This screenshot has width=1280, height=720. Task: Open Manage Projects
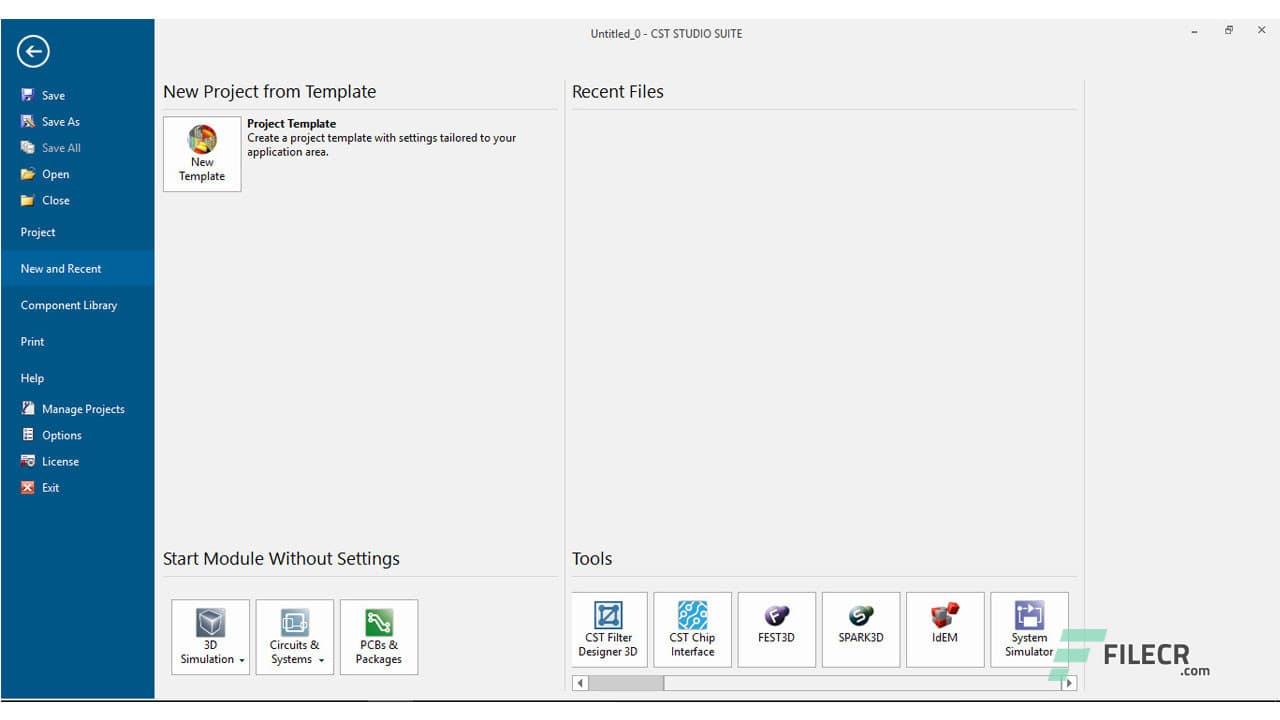(x=82, y=408)
